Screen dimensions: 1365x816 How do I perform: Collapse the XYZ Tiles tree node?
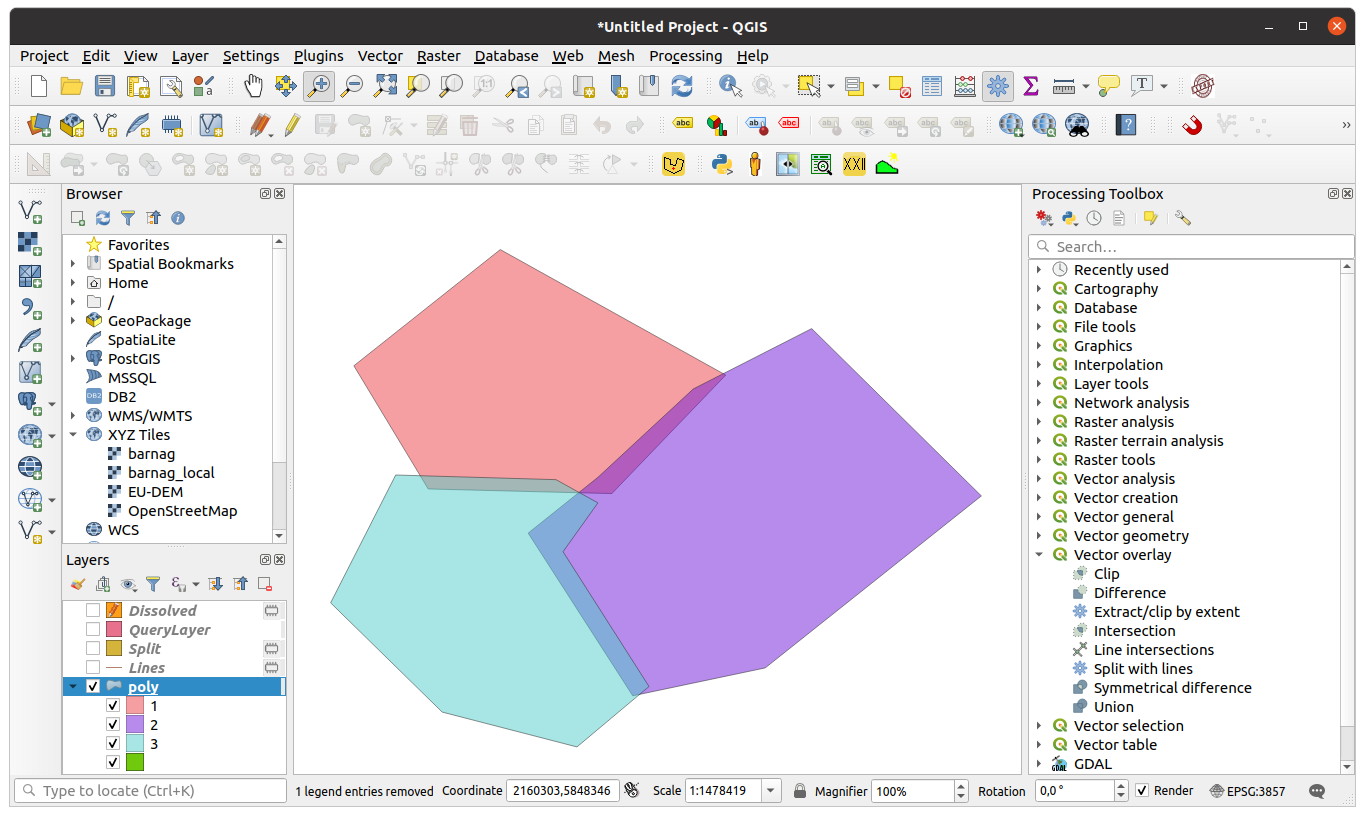point(73,434)
